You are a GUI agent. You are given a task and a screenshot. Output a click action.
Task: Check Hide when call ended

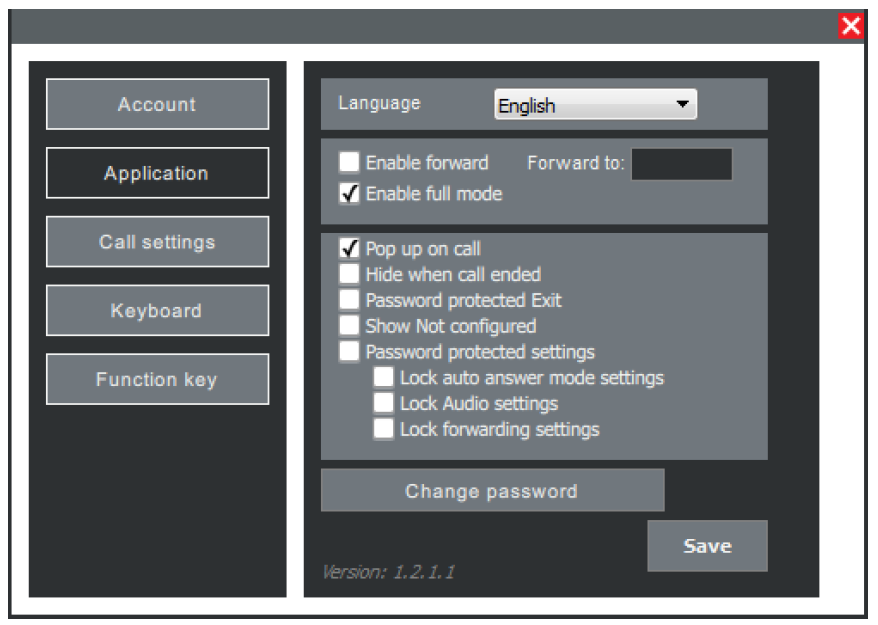click(x=349, y=274)
